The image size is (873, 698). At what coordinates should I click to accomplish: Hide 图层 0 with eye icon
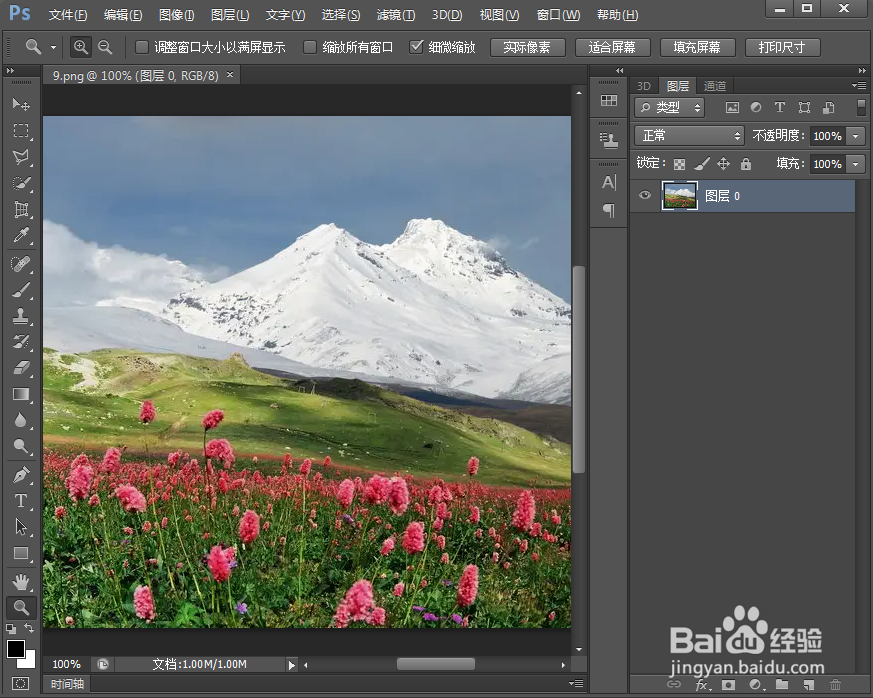tap(645, 195)
